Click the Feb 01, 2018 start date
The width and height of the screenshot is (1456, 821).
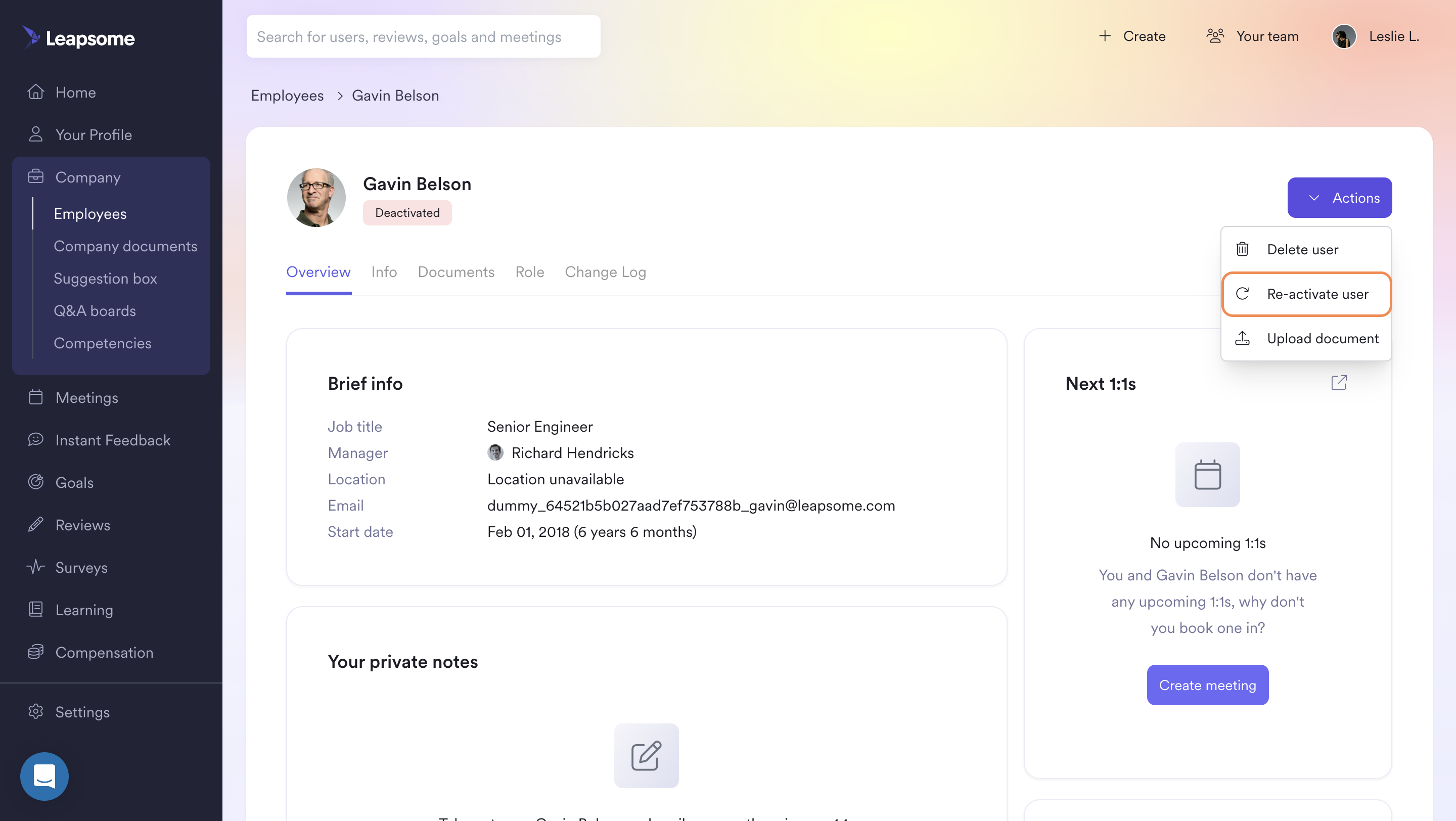point(592,531)
